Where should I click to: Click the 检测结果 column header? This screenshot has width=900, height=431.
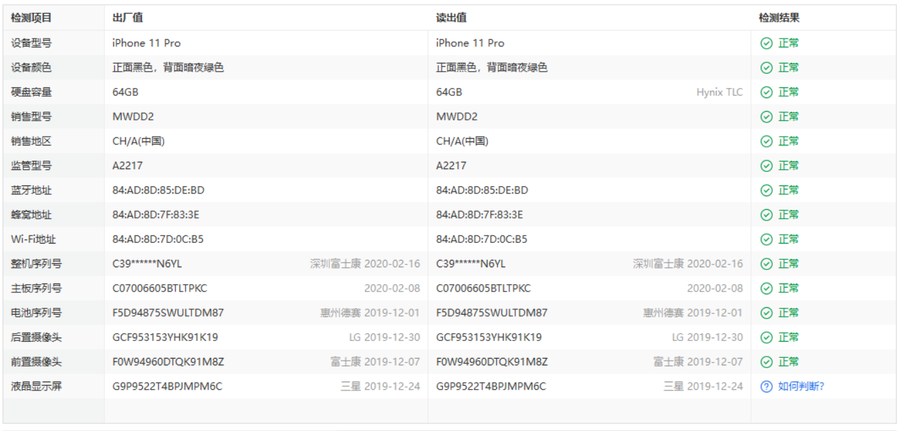[x=779, y=18]
